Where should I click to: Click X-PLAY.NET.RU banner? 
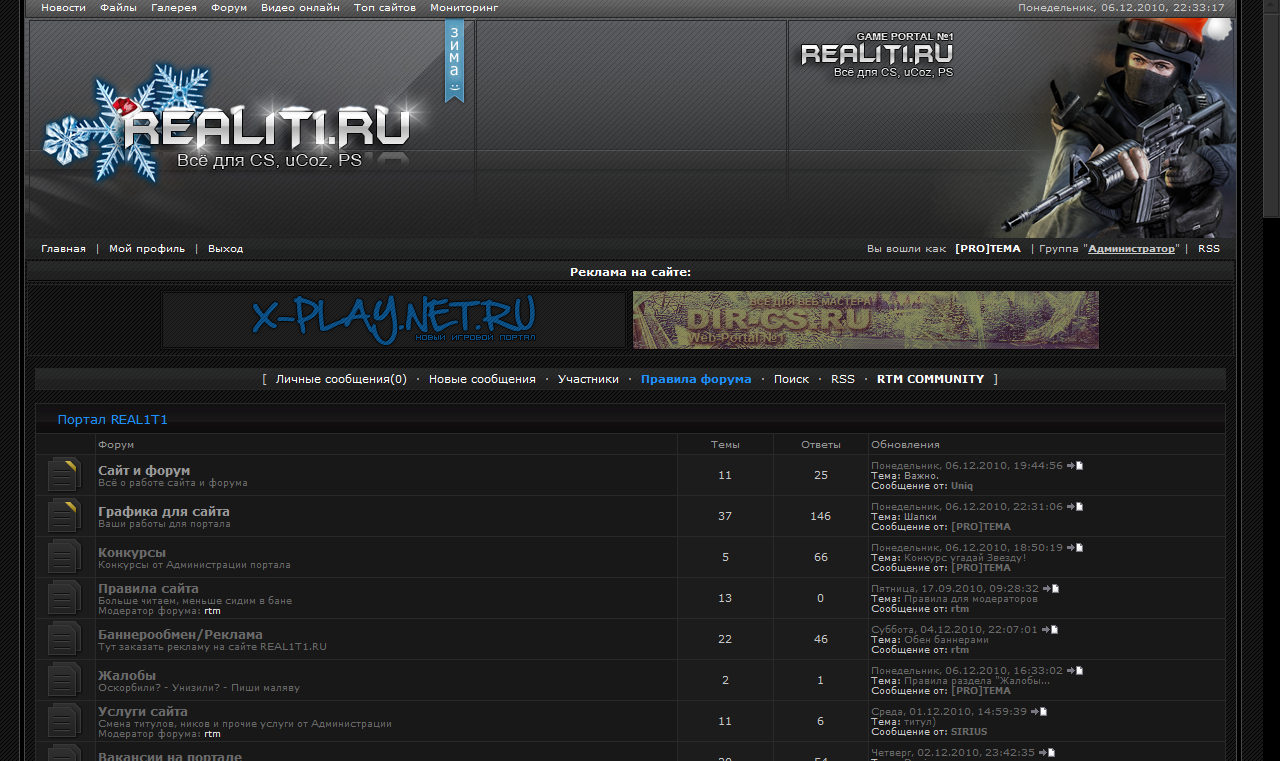coord(394,320)
